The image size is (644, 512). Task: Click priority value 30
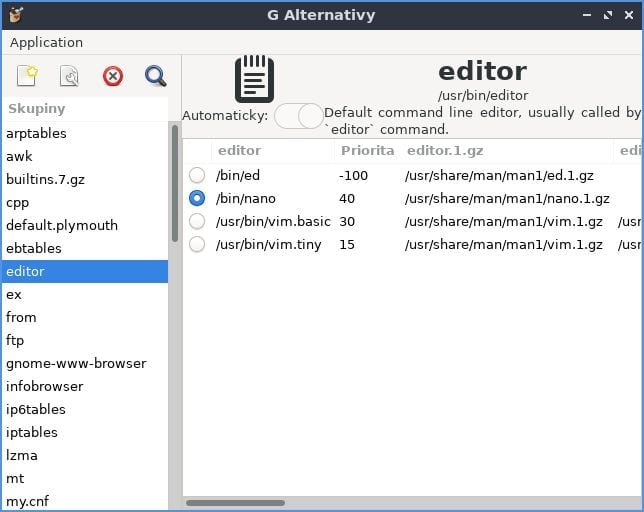click(x=347, y=222)
